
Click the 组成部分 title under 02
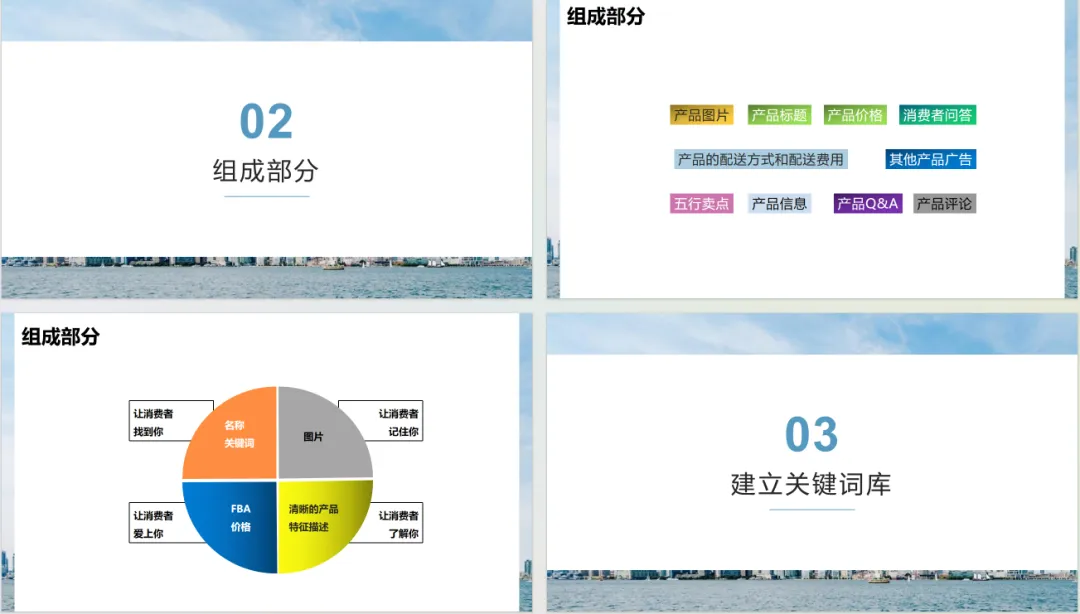tap(266, 171)
